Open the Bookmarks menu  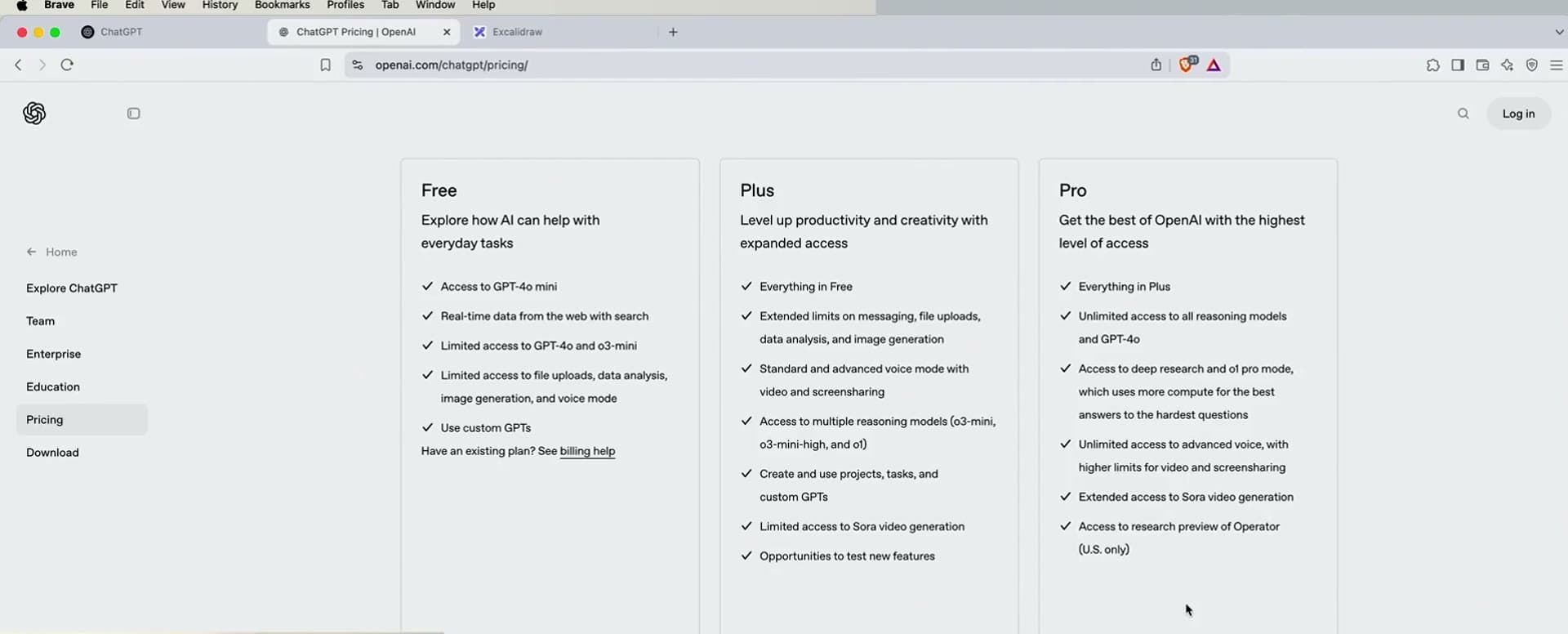[x=283, y=5]
